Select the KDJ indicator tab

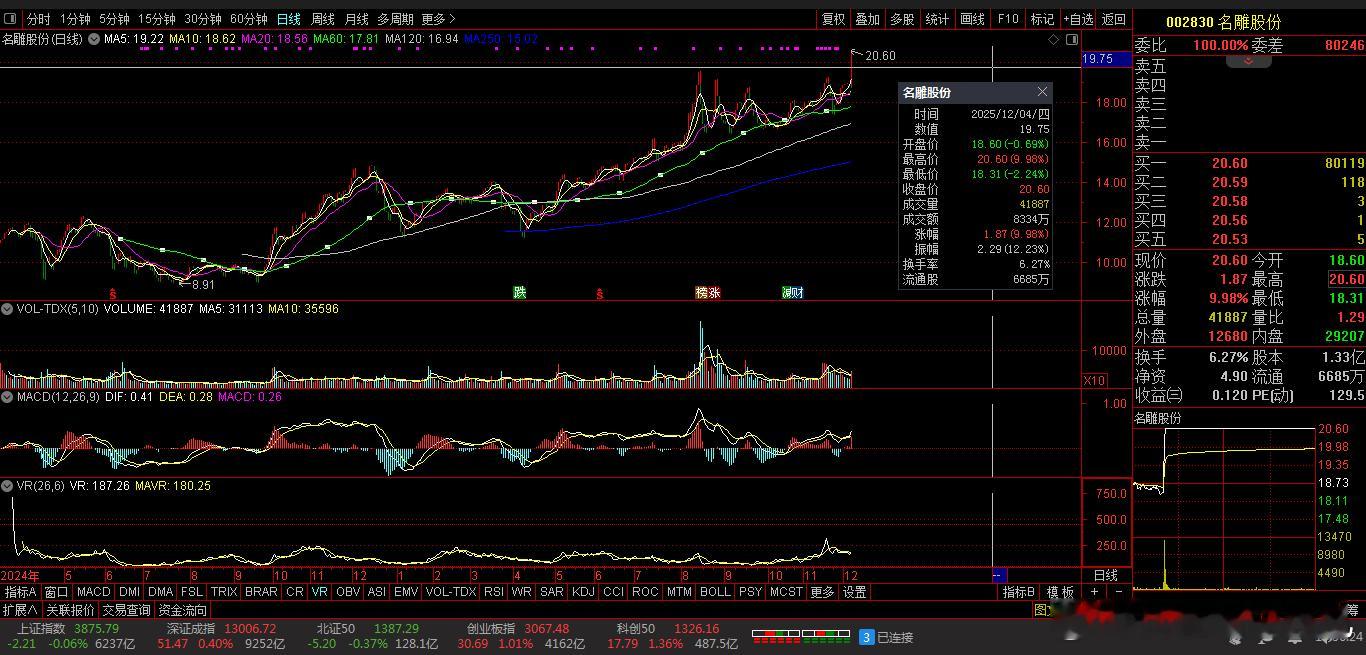coord(583,592)
